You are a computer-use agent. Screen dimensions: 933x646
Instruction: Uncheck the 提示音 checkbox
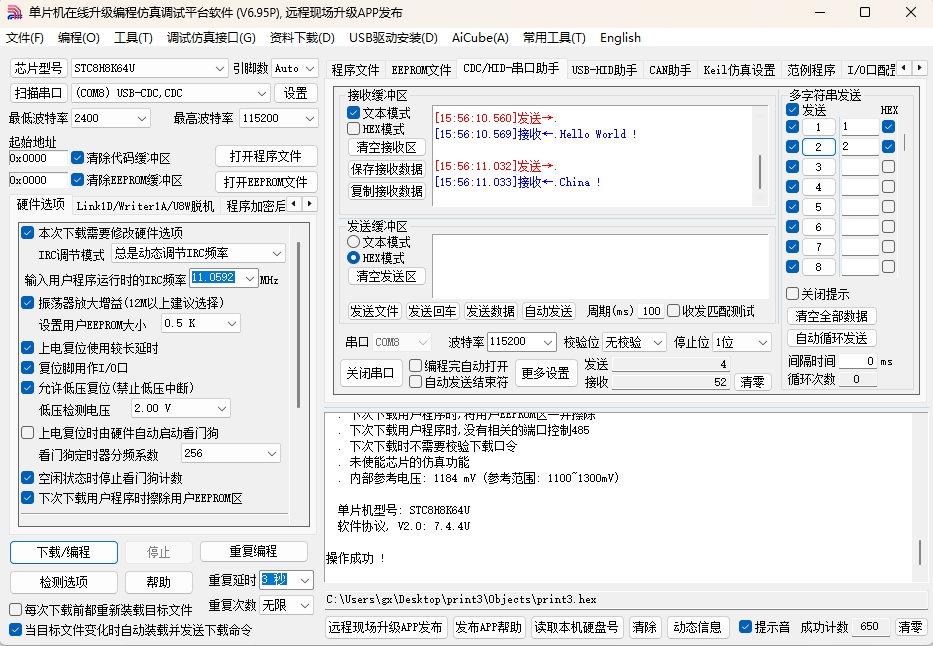coord(745,627)
